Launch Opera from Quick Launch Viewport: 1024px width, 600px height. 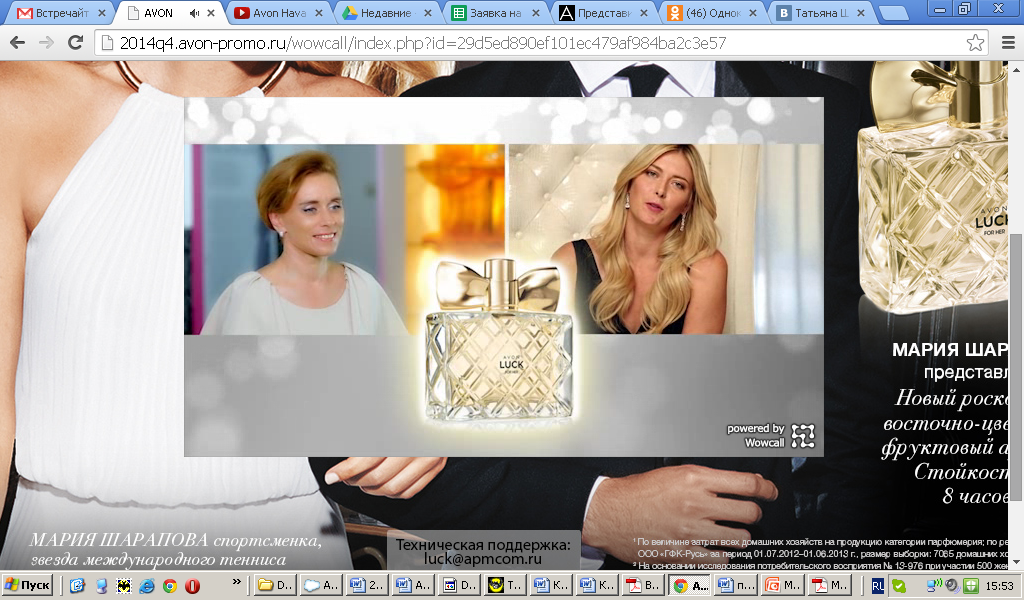[193, 586]
